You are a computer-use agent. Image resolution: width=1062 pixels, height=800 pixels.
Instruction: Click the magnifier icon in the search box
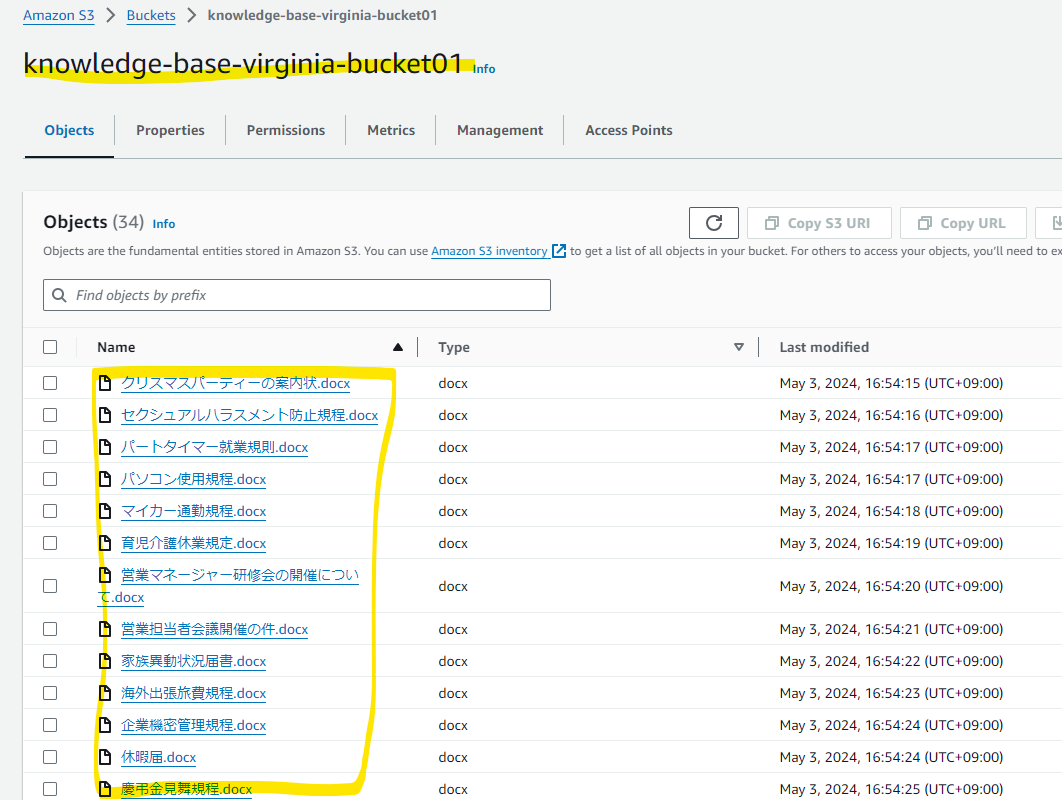coord(61,294)
